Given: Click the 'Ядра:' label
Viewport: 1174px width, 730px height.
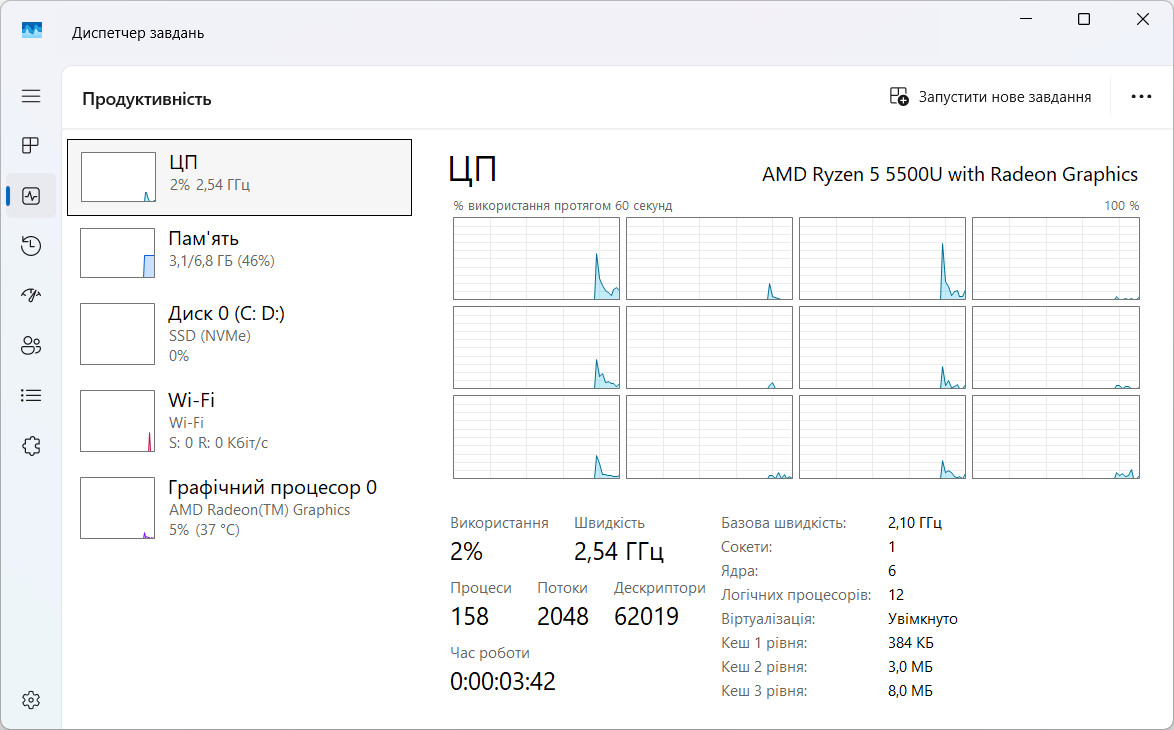Looking at the screenshot, I should [740, 571].
